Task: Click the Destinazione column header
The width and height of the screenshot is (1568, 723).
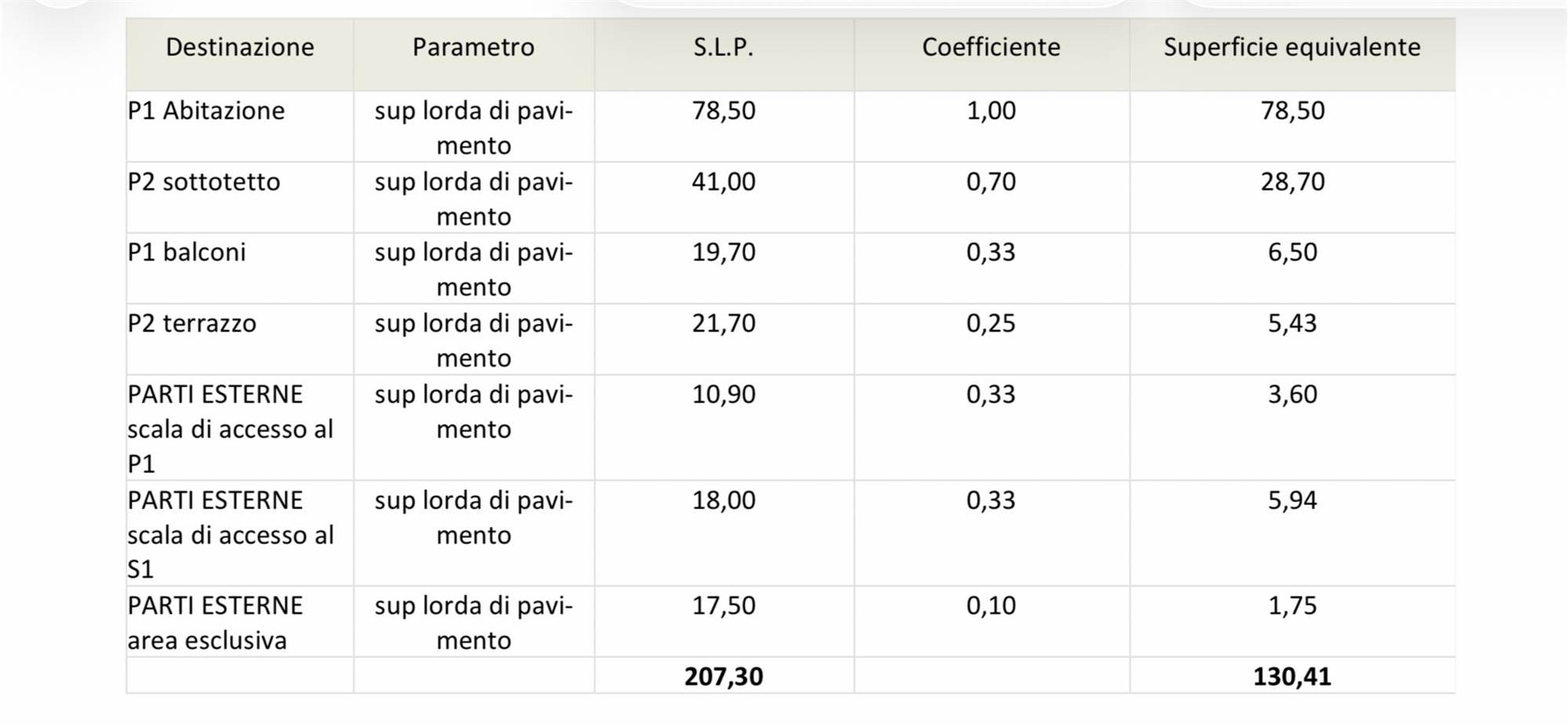Action: point(240,47)
